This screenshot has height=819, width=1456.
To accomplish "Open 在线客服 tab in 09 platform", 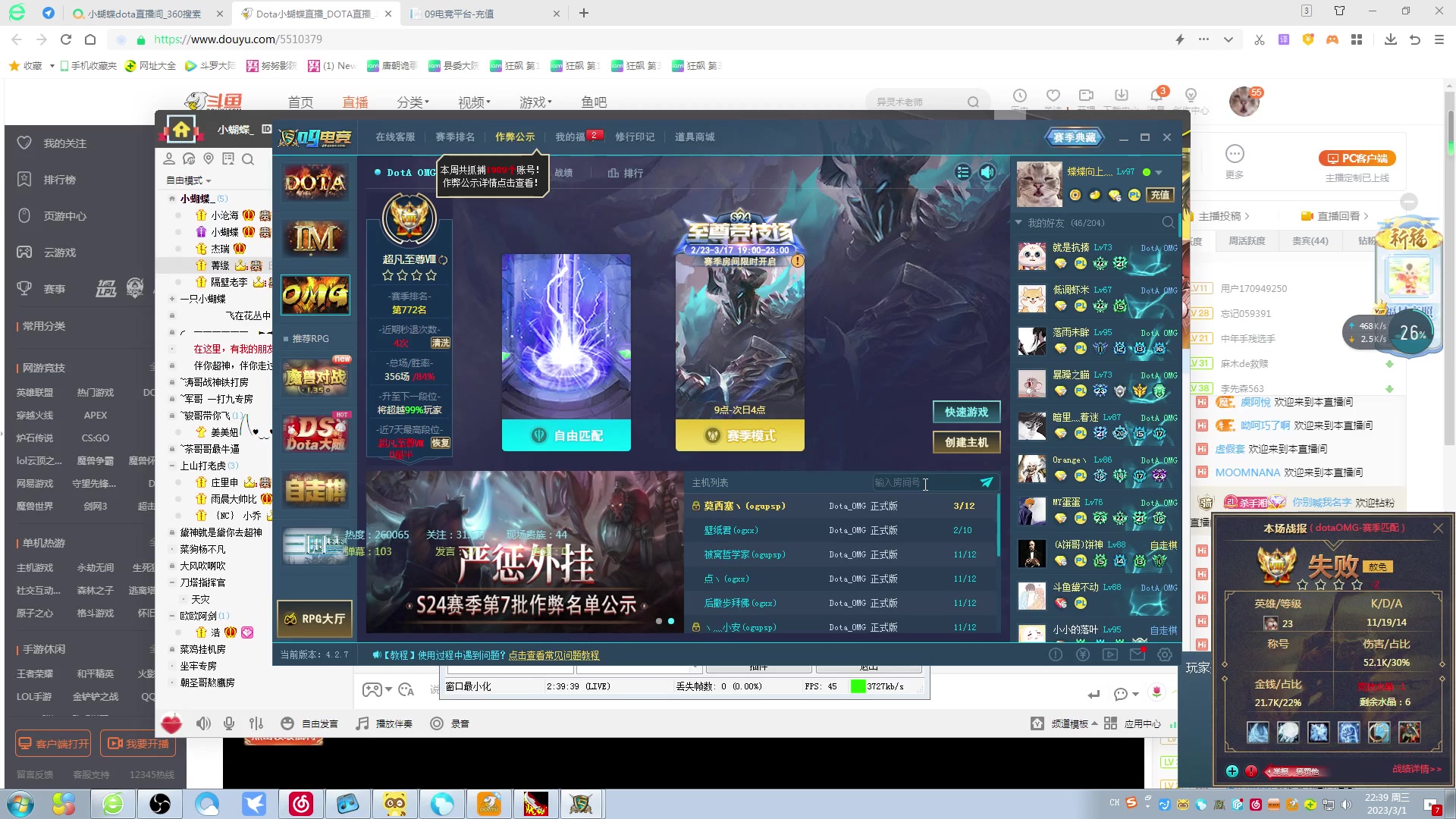I will tap(396, 137).
